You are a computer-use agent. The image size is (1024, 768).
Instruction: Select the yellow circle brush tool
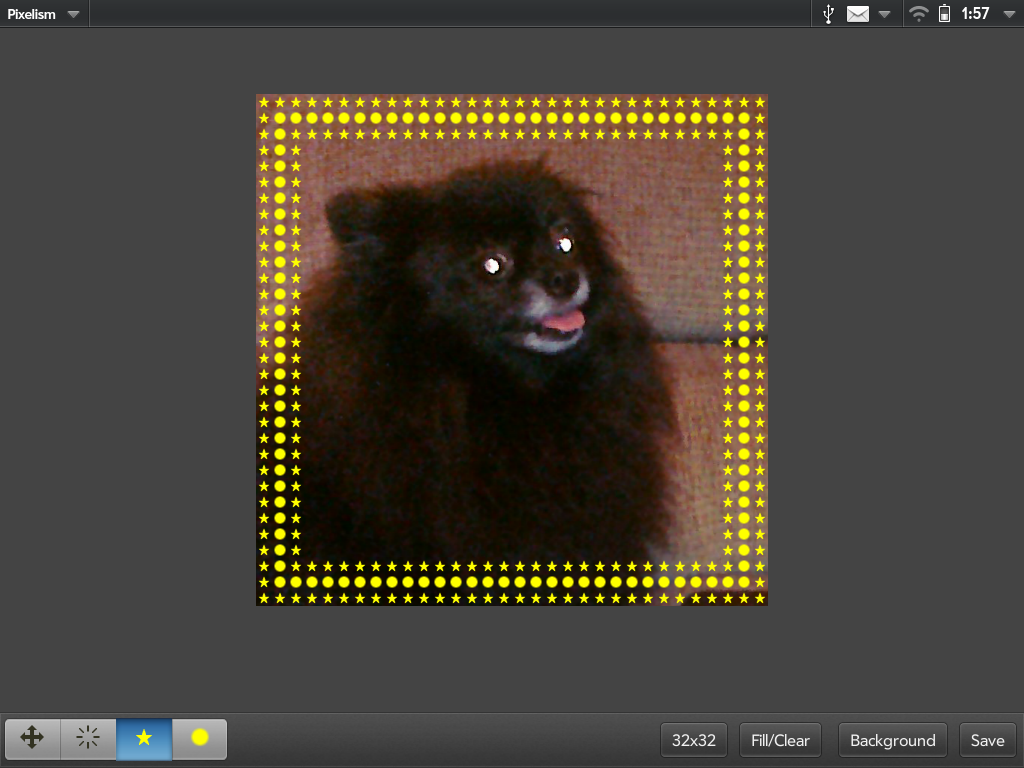point(200,739)
